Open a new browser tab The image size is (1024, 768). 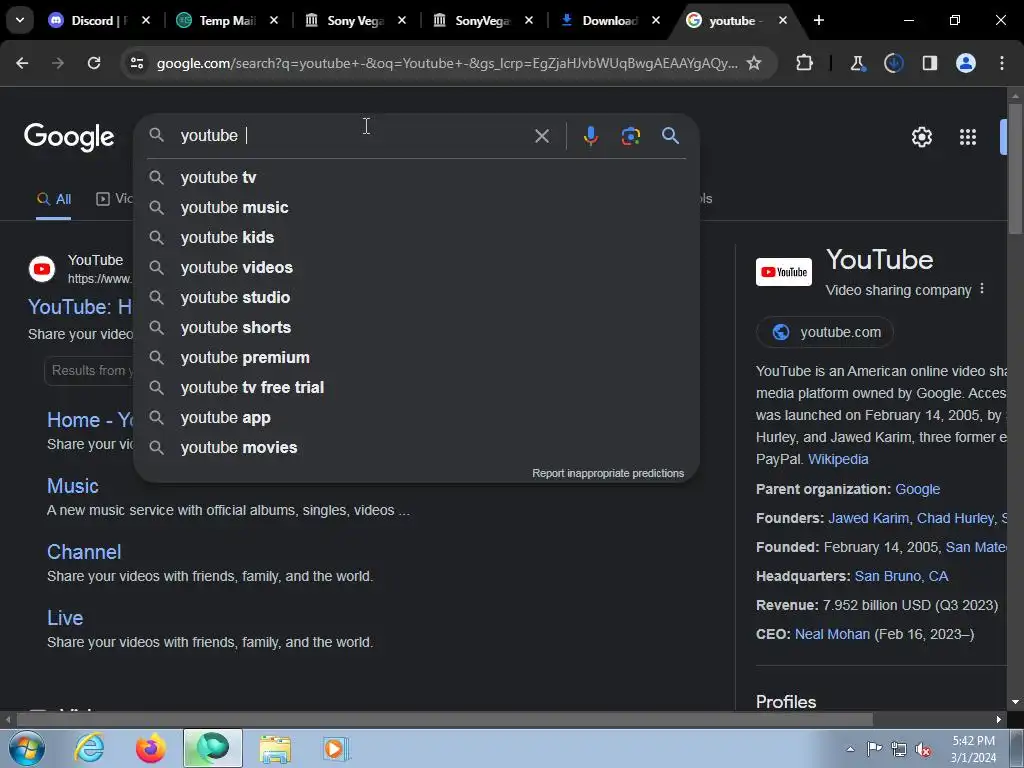[818, 20]
